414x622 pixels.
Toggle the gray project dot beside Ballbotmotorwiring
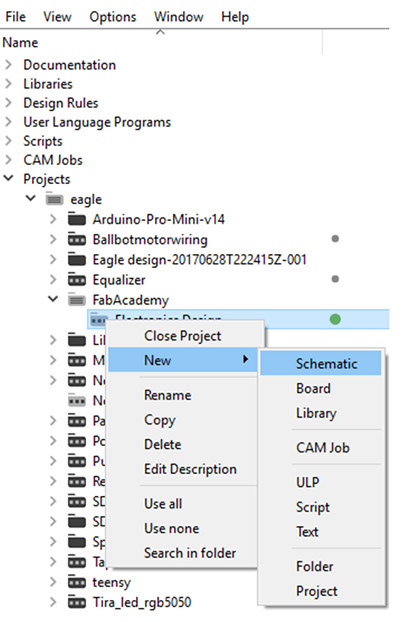point(335,239)
